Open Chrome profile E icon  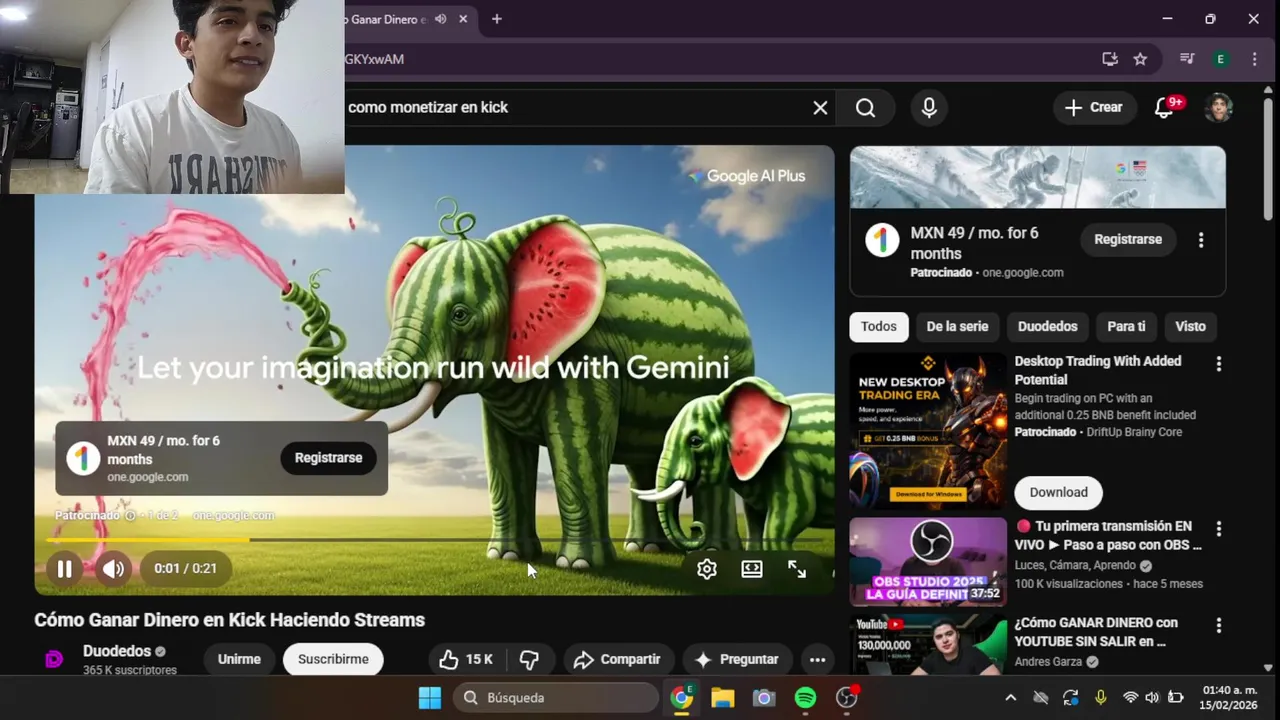point(1220,59)
